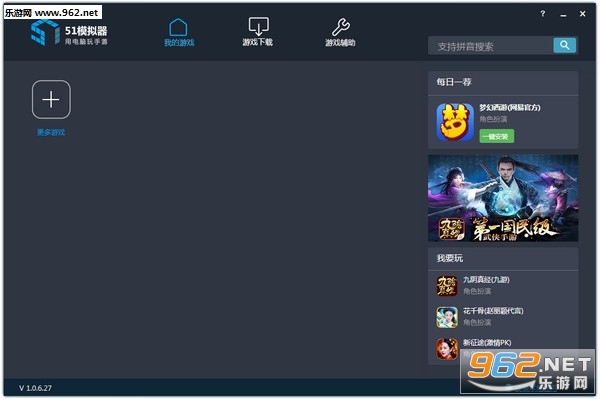Viewport: 600px width, 399px height.
Task: Click the 51模拟器 logo icon
Action: coord(45,33)
